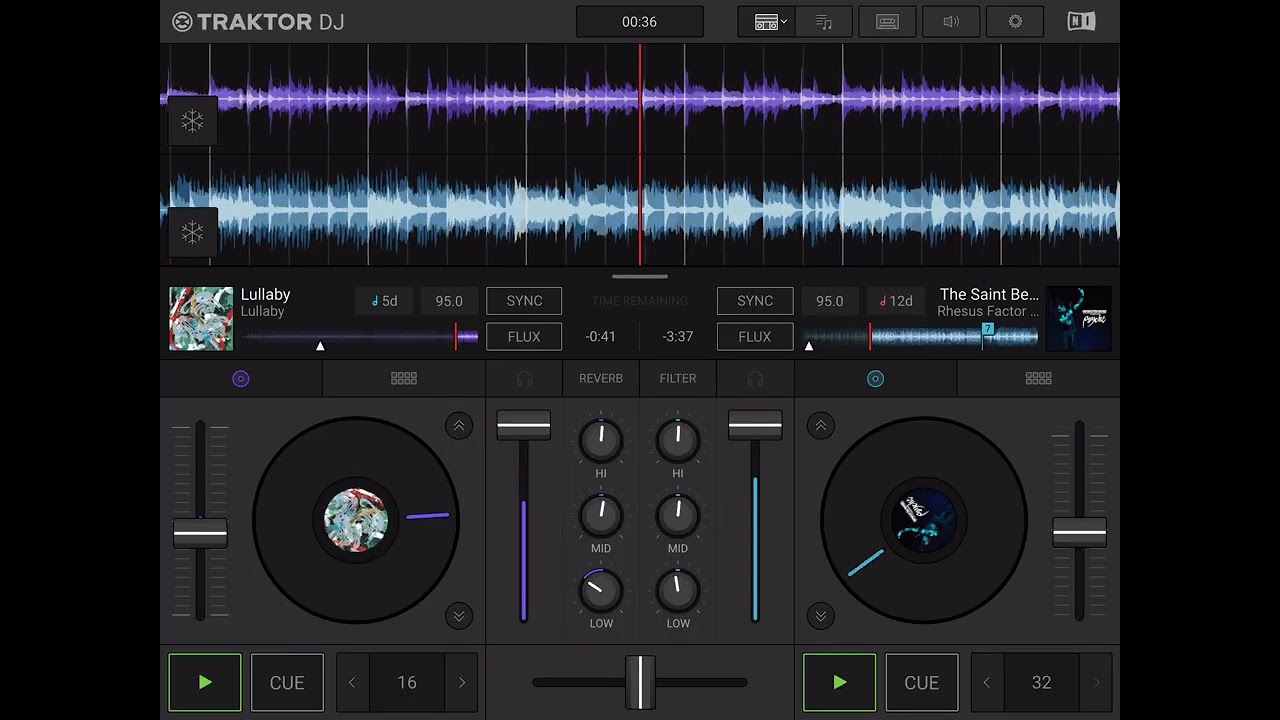Toggle FLUX on the Lullaby deck
Viewport: 1280px width, 720px height.
(x=524, y=337)
